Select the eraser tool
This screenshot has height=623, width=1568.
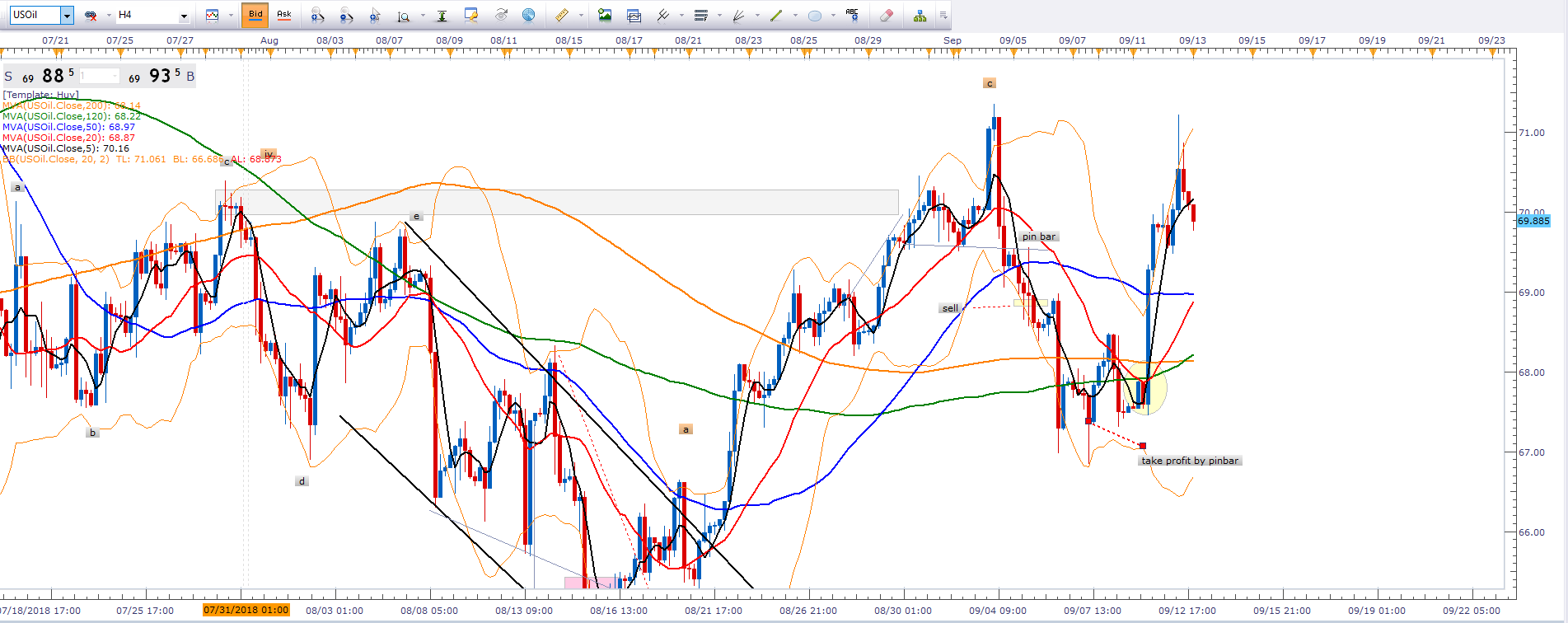click(x=886, y=15)
